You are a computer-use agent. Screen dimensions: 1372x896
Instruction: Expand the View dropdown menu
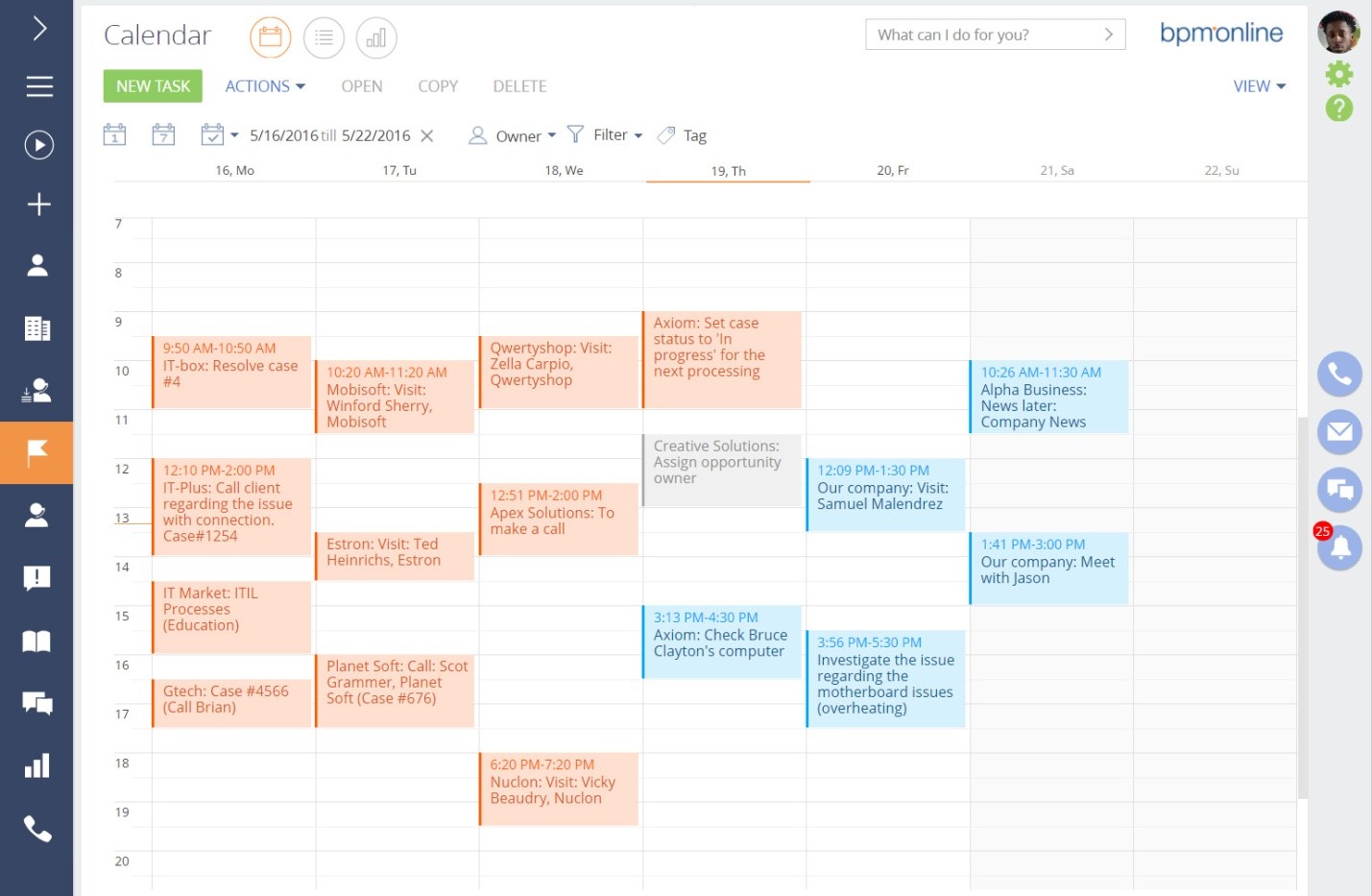tap(1259, 86)
